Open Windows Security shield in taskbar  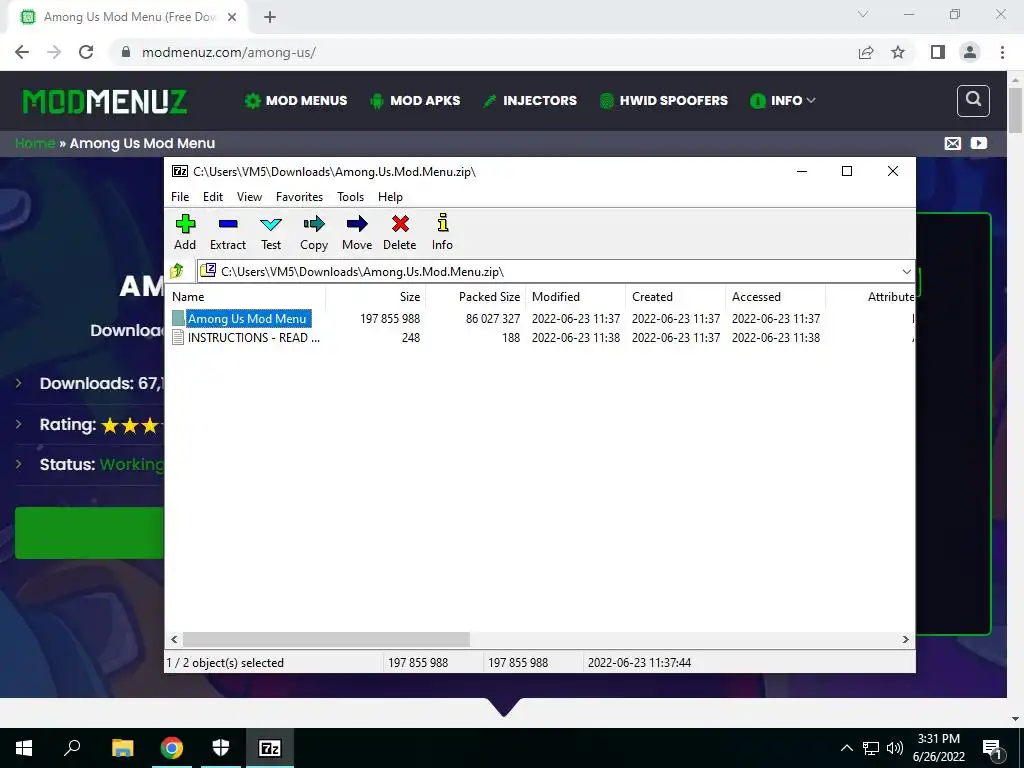pos(221,748)
